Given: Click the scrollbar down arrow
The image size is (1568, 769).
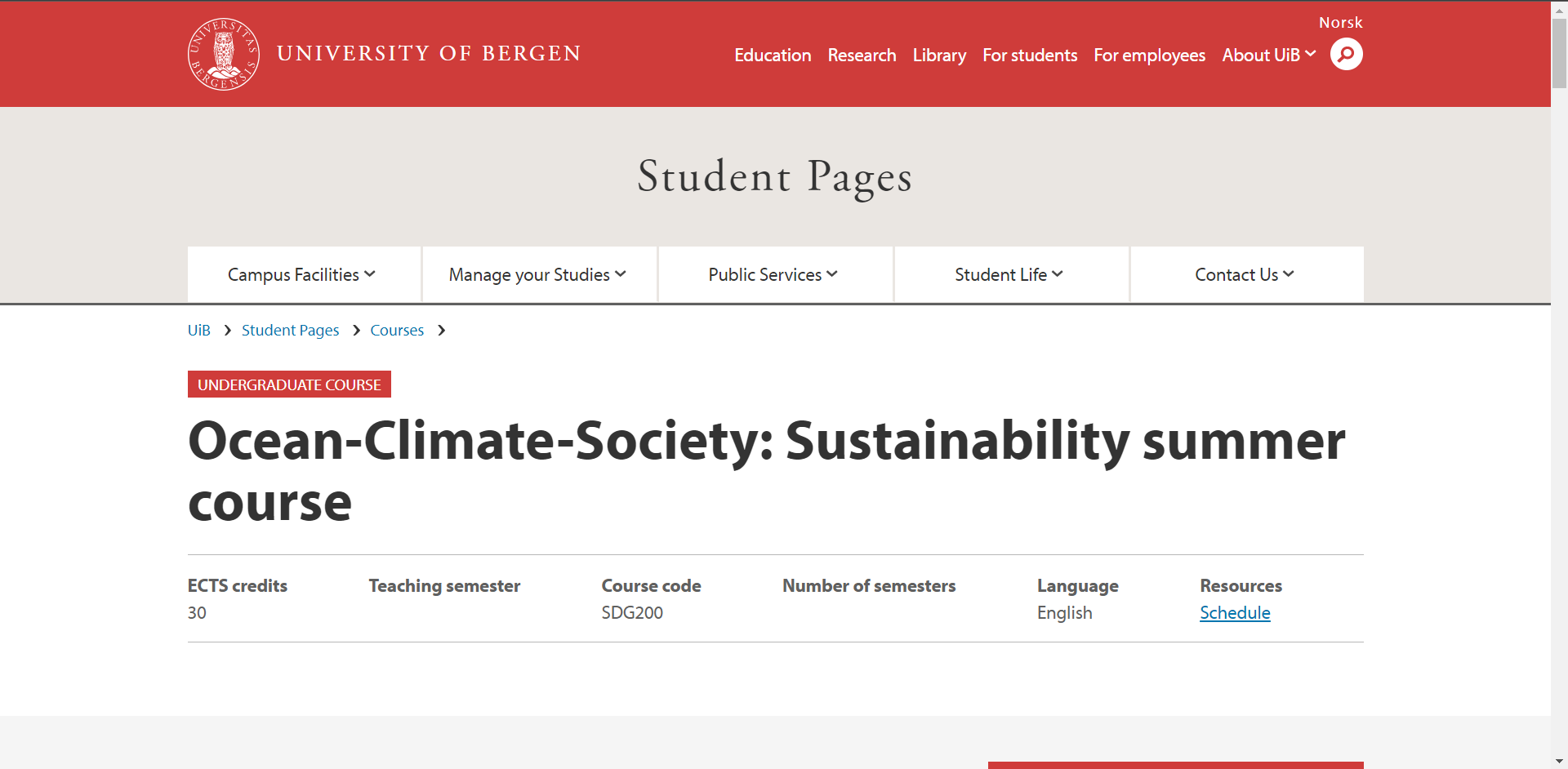Looking at the screenshot, I should [x=1559, y=761].
